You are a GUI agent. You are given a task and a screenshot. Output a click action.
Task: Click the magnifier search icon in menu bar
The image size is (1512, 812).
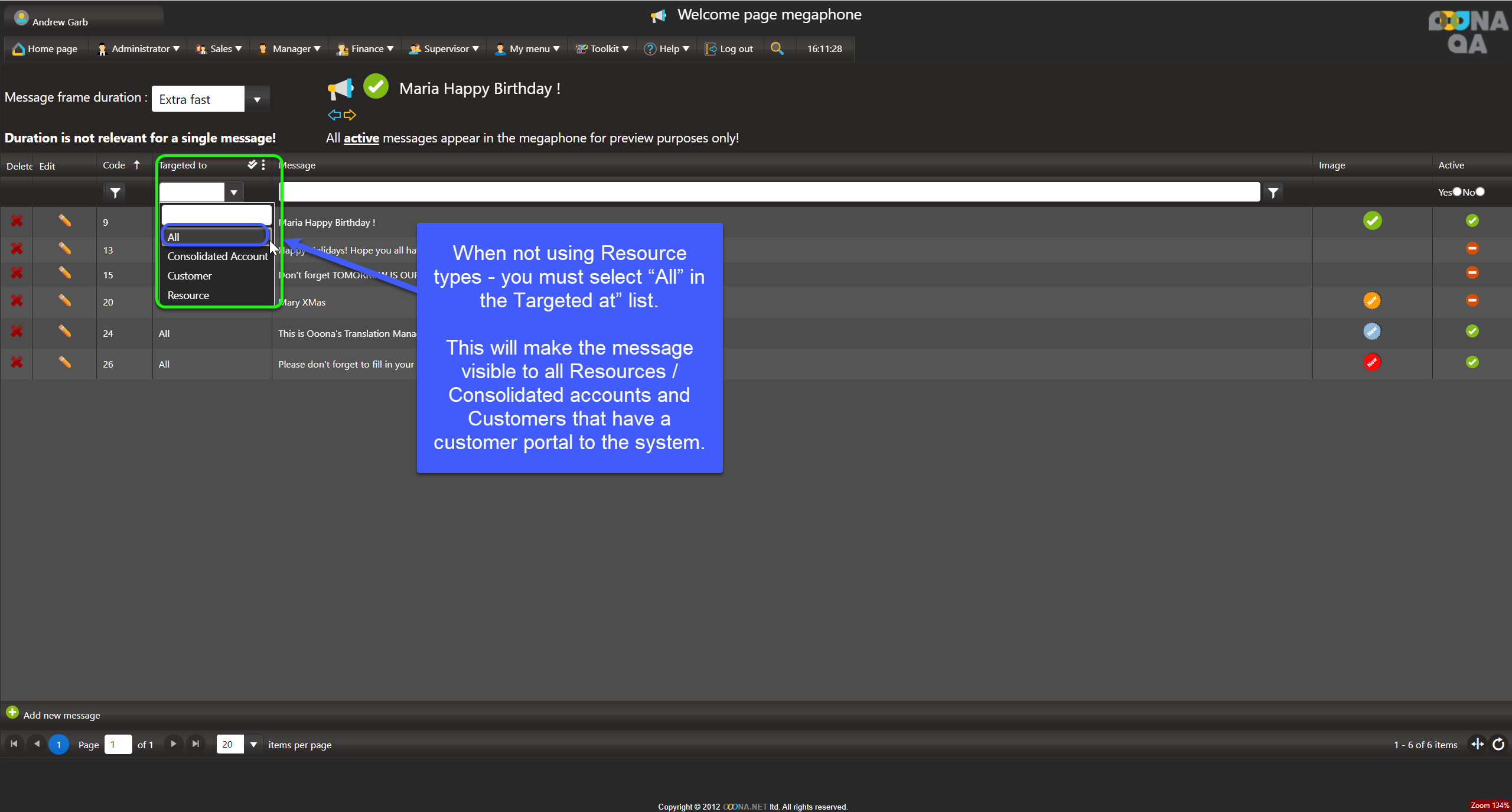coord(777,48)
